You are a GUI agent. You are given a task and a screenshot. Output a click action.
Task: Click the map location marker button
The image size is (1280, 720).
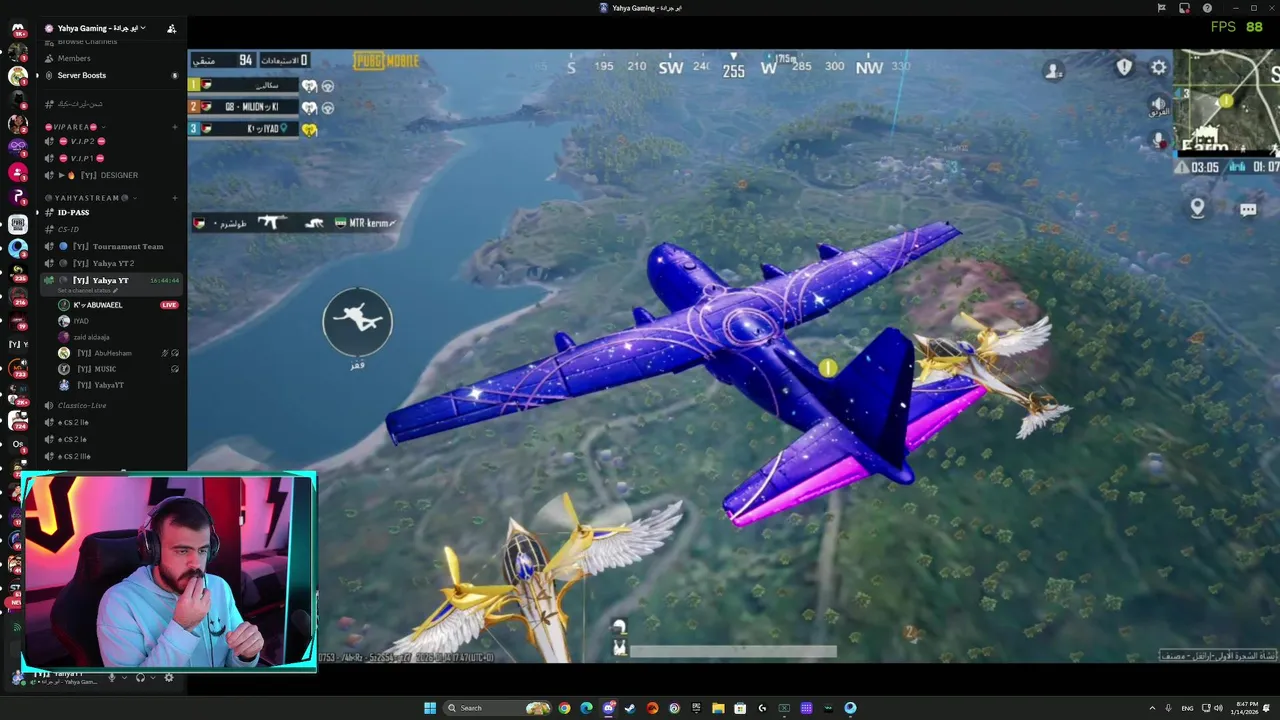[x=1197, y=207]
